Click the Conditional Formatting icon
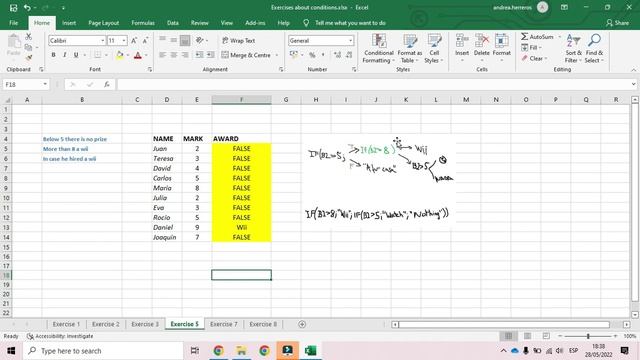Viewport: 640px width, 360px height. click(x=379, y=42)
